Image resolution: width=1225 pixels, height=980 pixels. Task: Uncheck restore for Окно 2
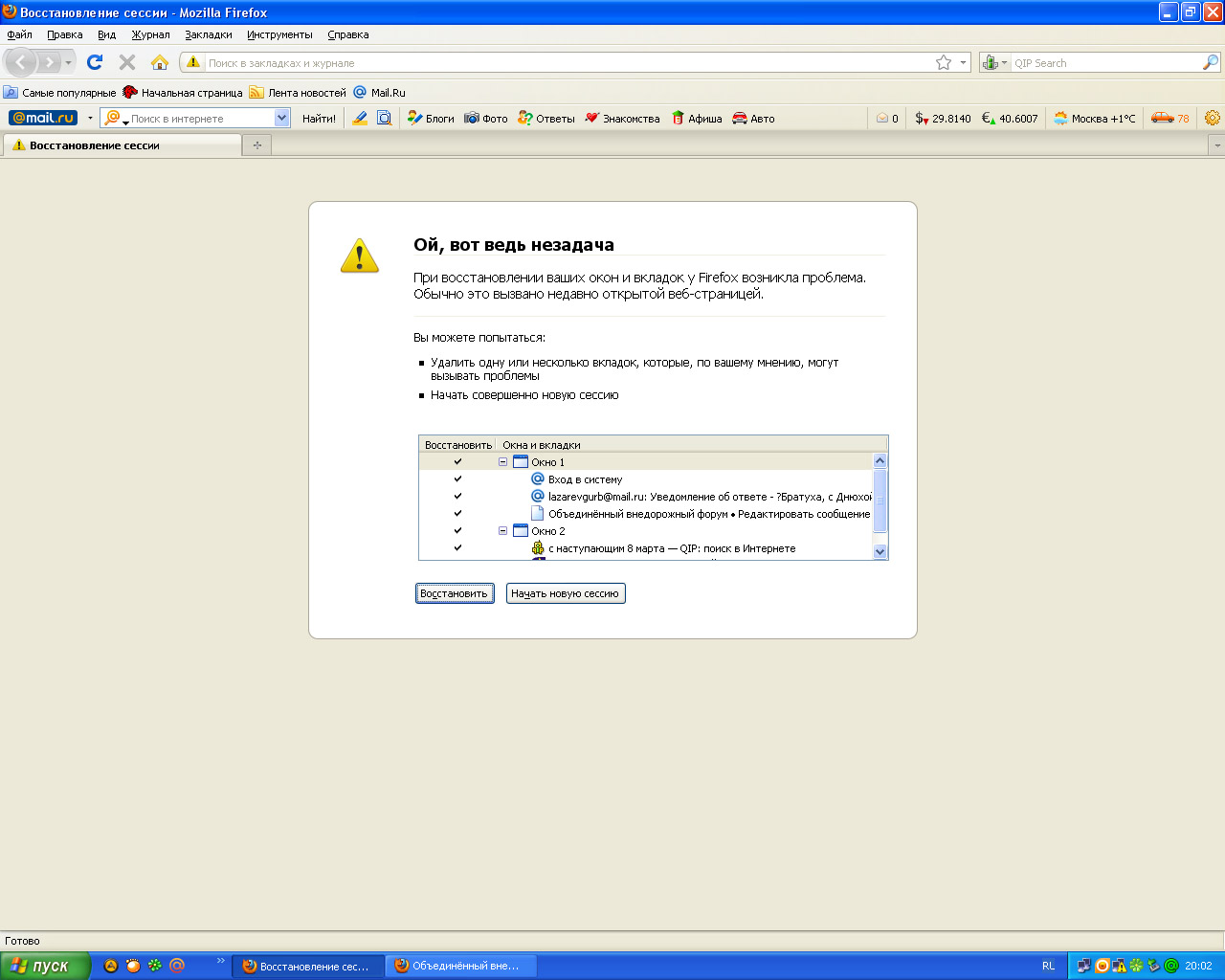coord(457,531)
